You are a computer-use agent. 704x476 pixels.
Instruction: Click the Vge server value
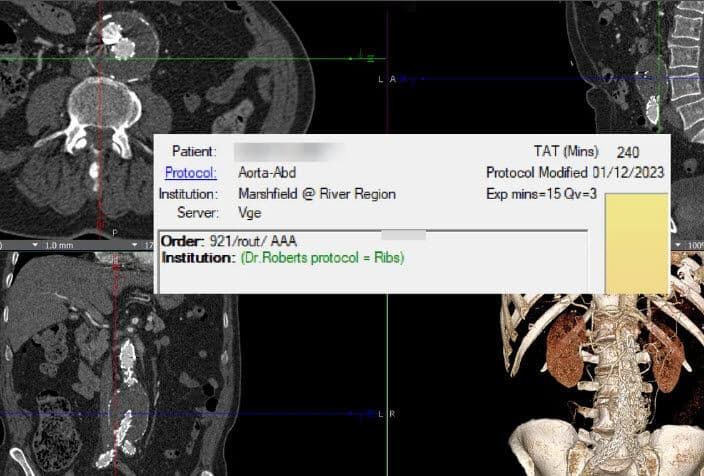(250, 212)
